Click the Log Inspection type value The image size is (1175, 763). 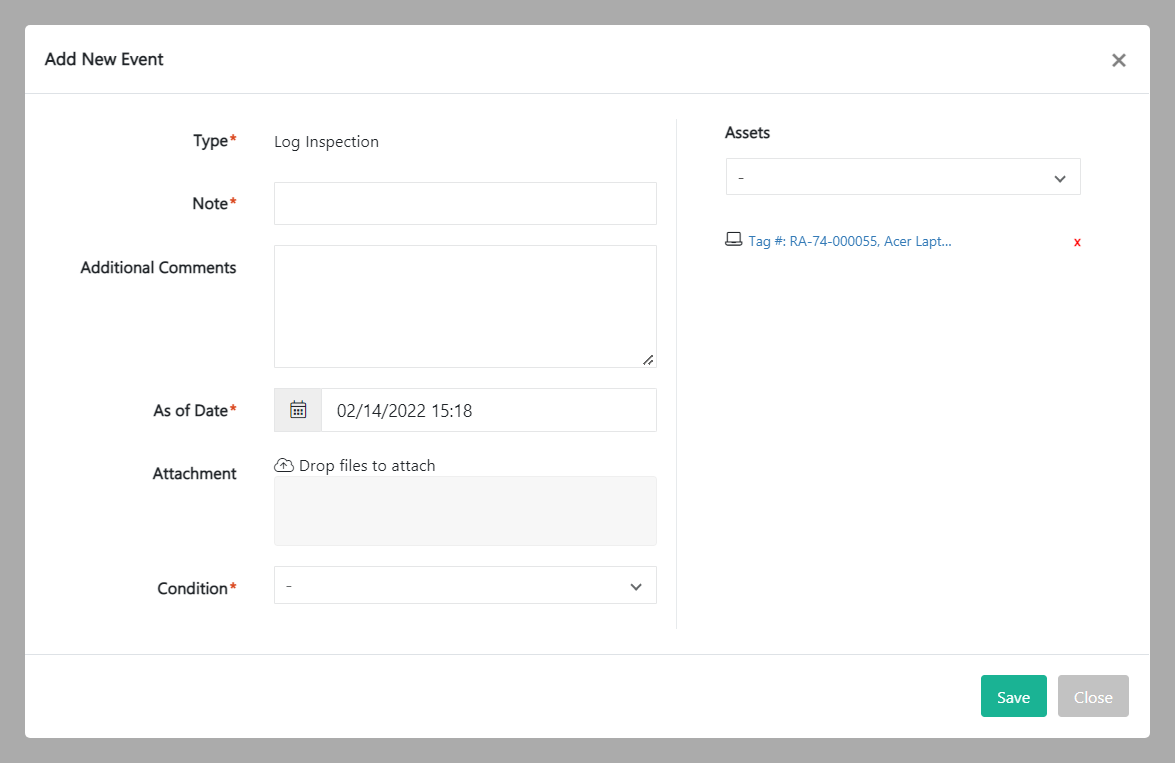pyautogui.click(x=326, y=141)
